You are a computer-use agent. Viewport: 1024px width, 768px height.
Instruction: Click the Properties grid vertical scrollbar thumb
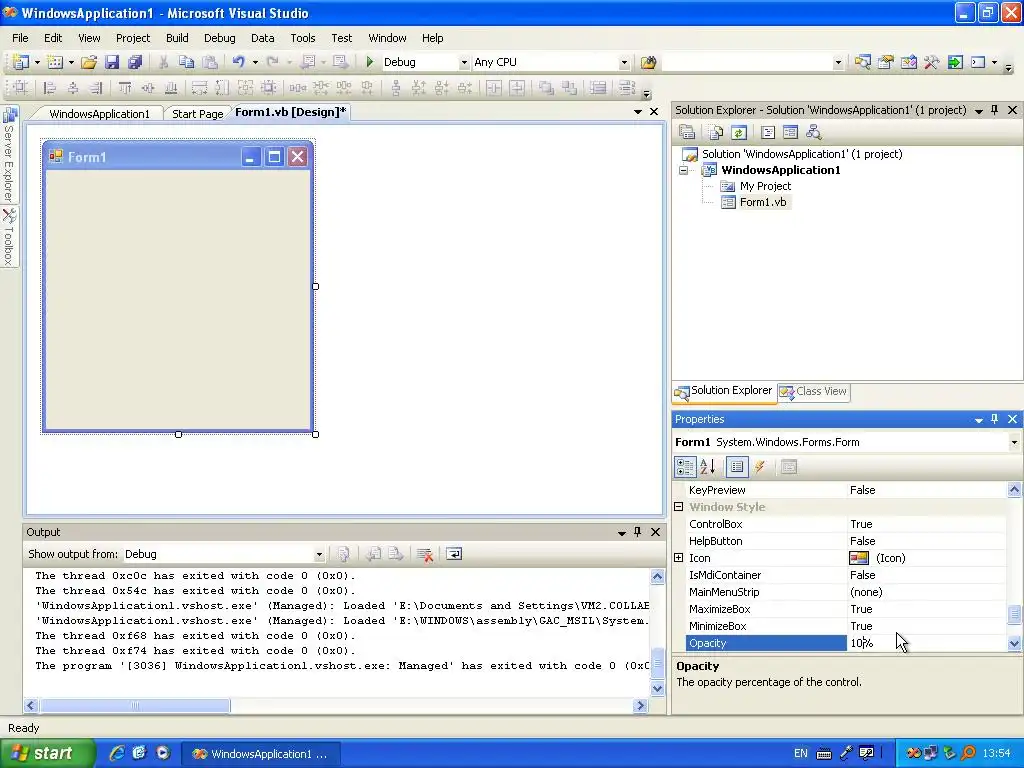(x=1014, y=614)
